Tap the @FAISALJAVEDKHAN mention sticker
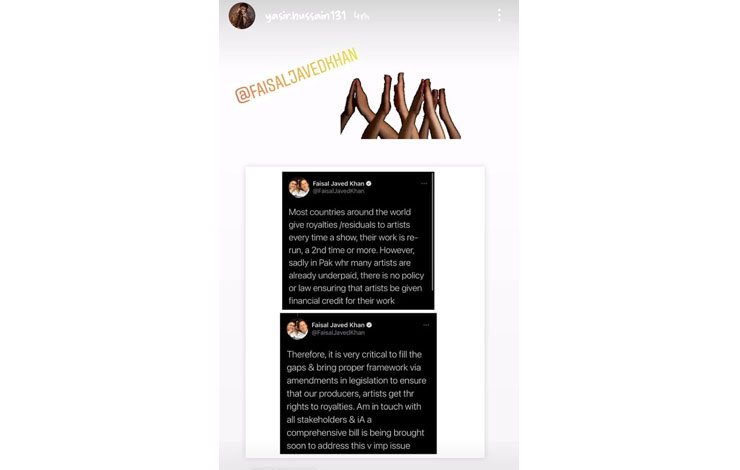Screen dimensions: 740x470 click(297, 75)
